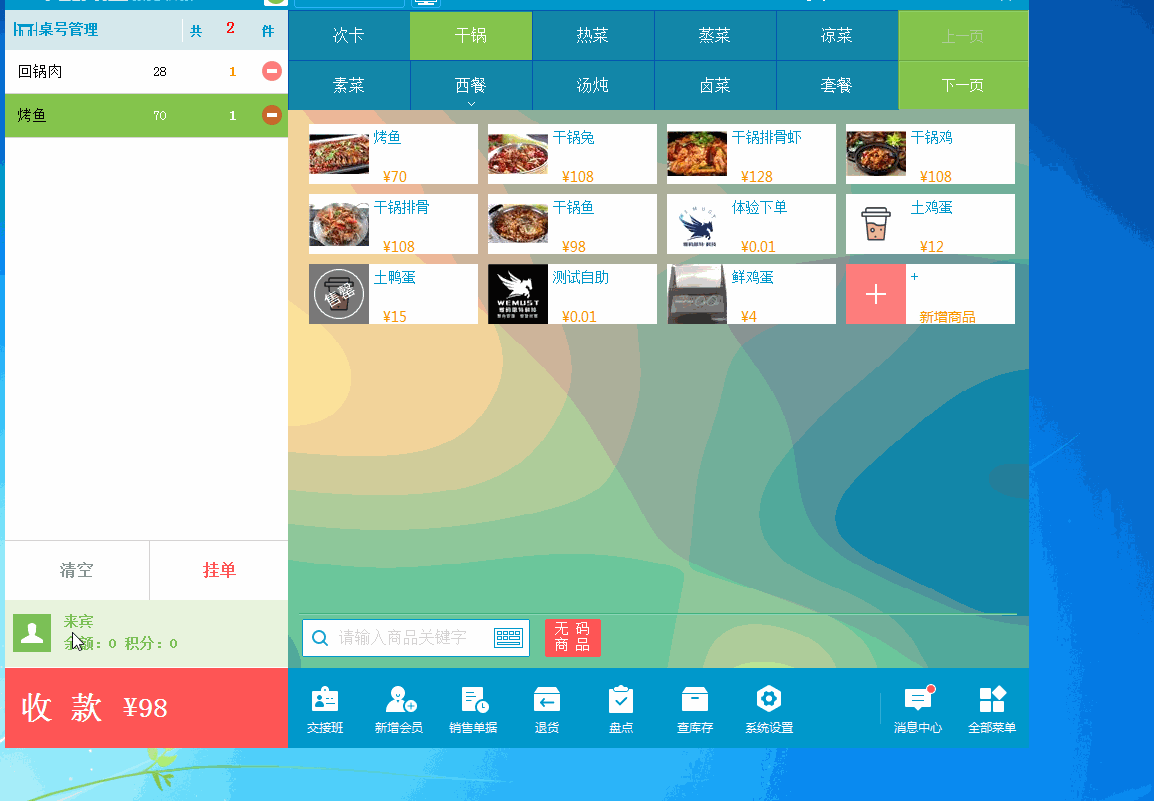Viewport: 1154px width, 801px height.
Task: Add 干锅排骨虾 dish to the order
Action: coord(751,154)
